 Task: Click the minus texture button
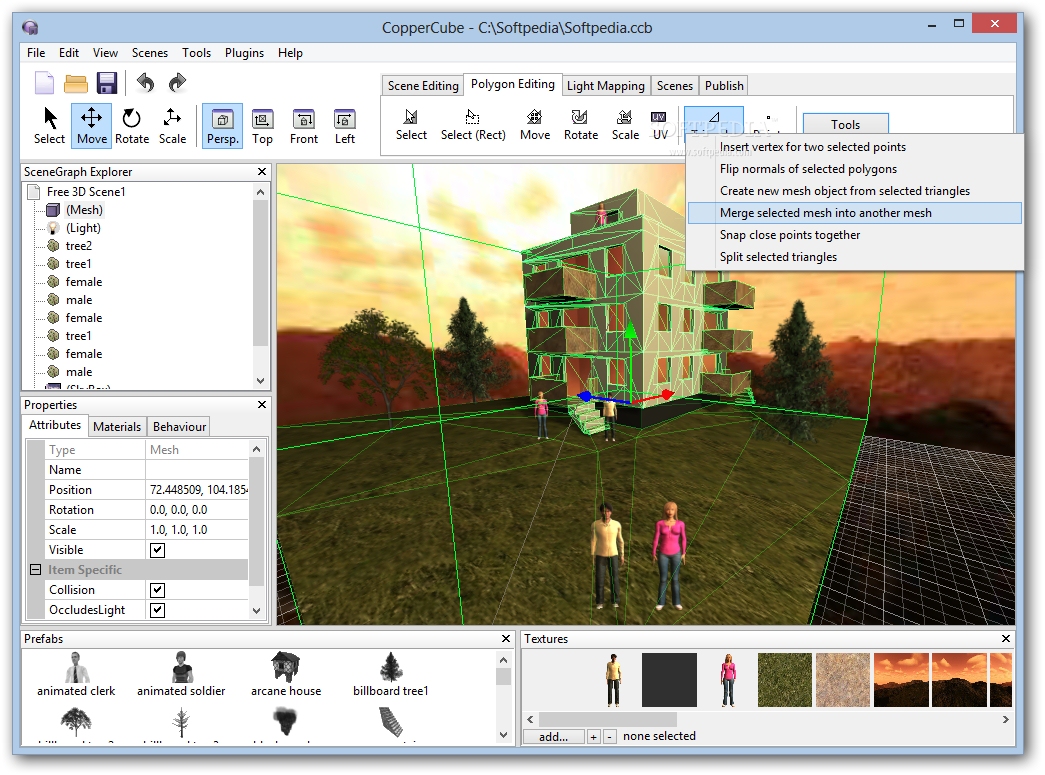point(609,736)
